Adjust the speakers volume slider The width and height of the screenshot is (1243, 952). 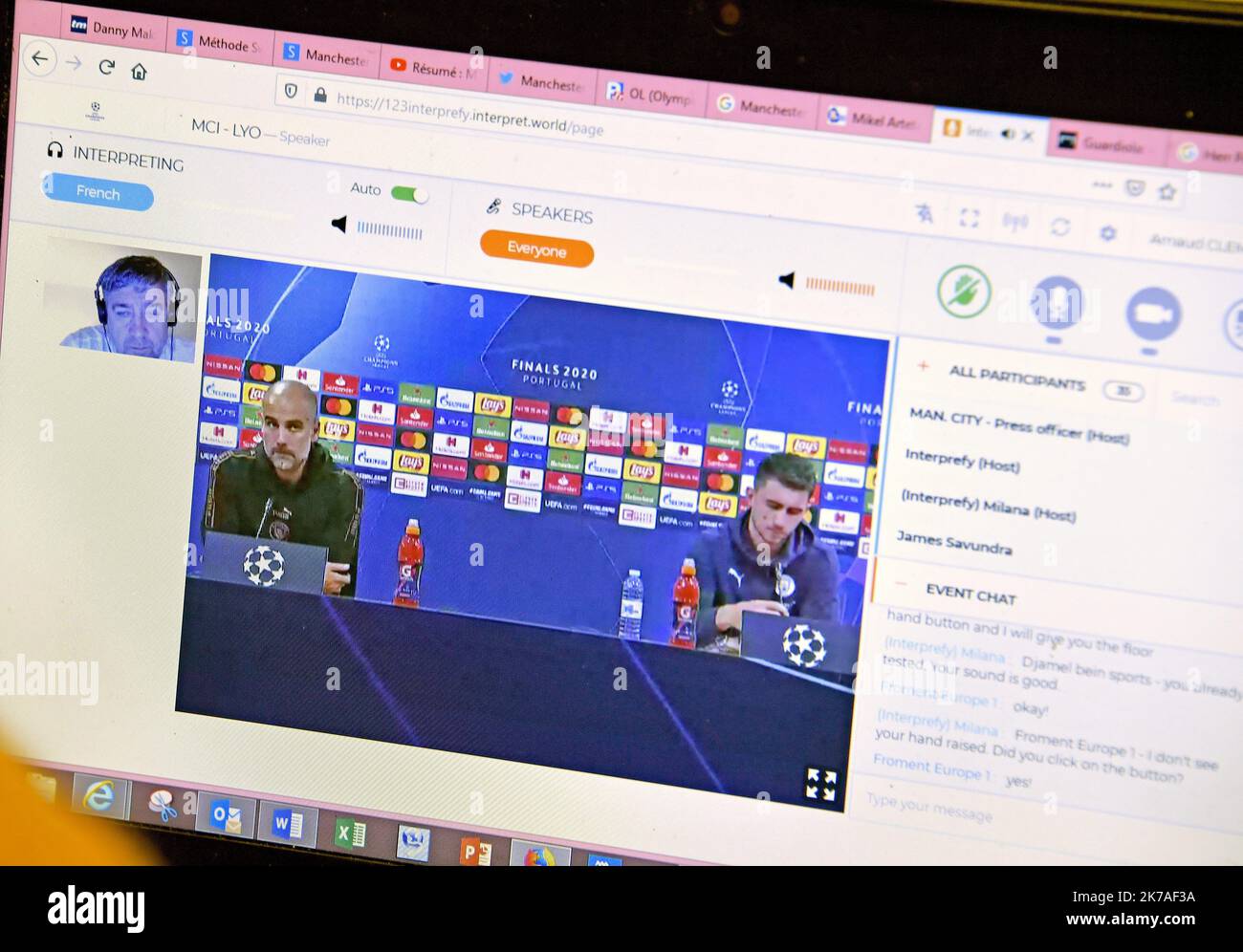click(x=840, y=286)
